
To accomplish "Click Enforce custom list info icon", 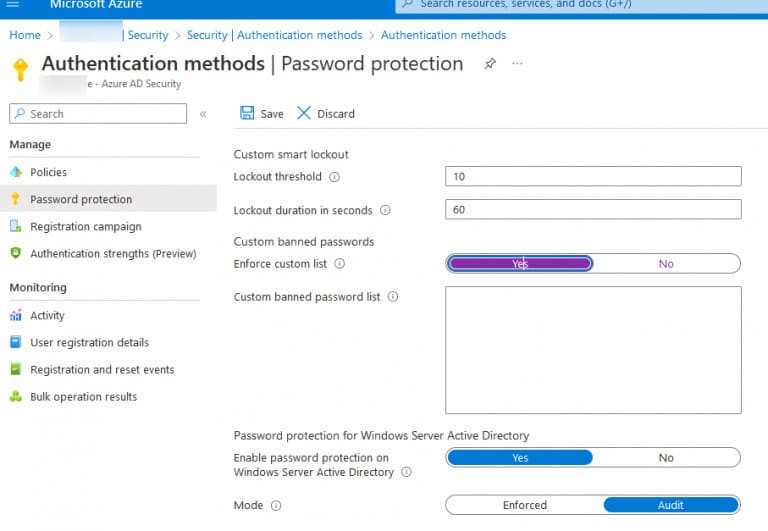I will [x=339, y=264].
